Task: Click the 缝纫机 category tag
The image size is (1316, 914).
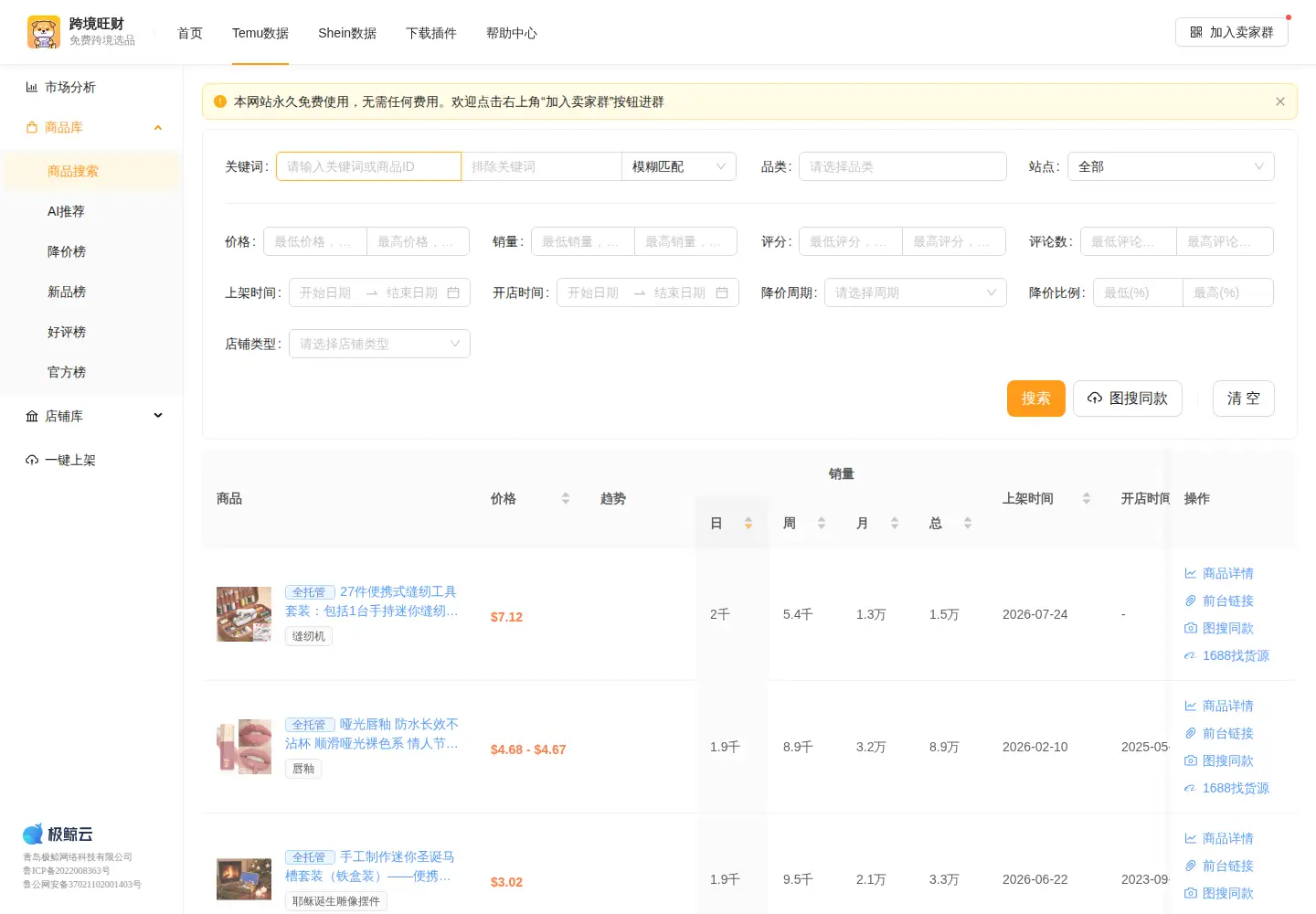Action: tap(309, 636)
